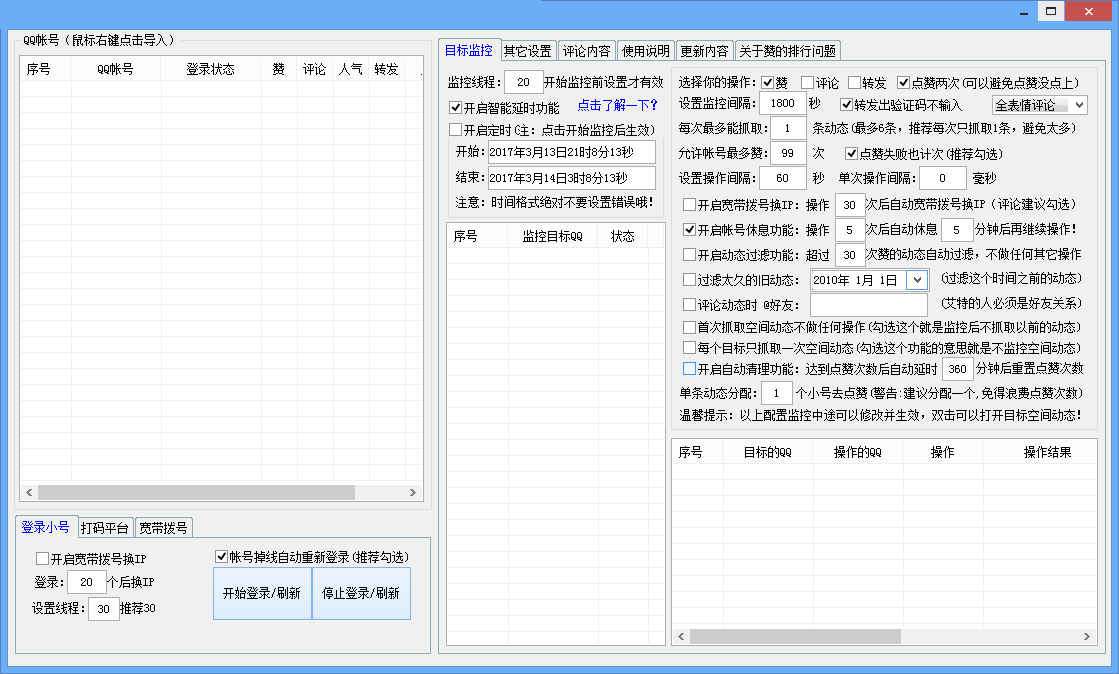Close the application window
Viewport: 1119px width, 674px height.
1088,11
